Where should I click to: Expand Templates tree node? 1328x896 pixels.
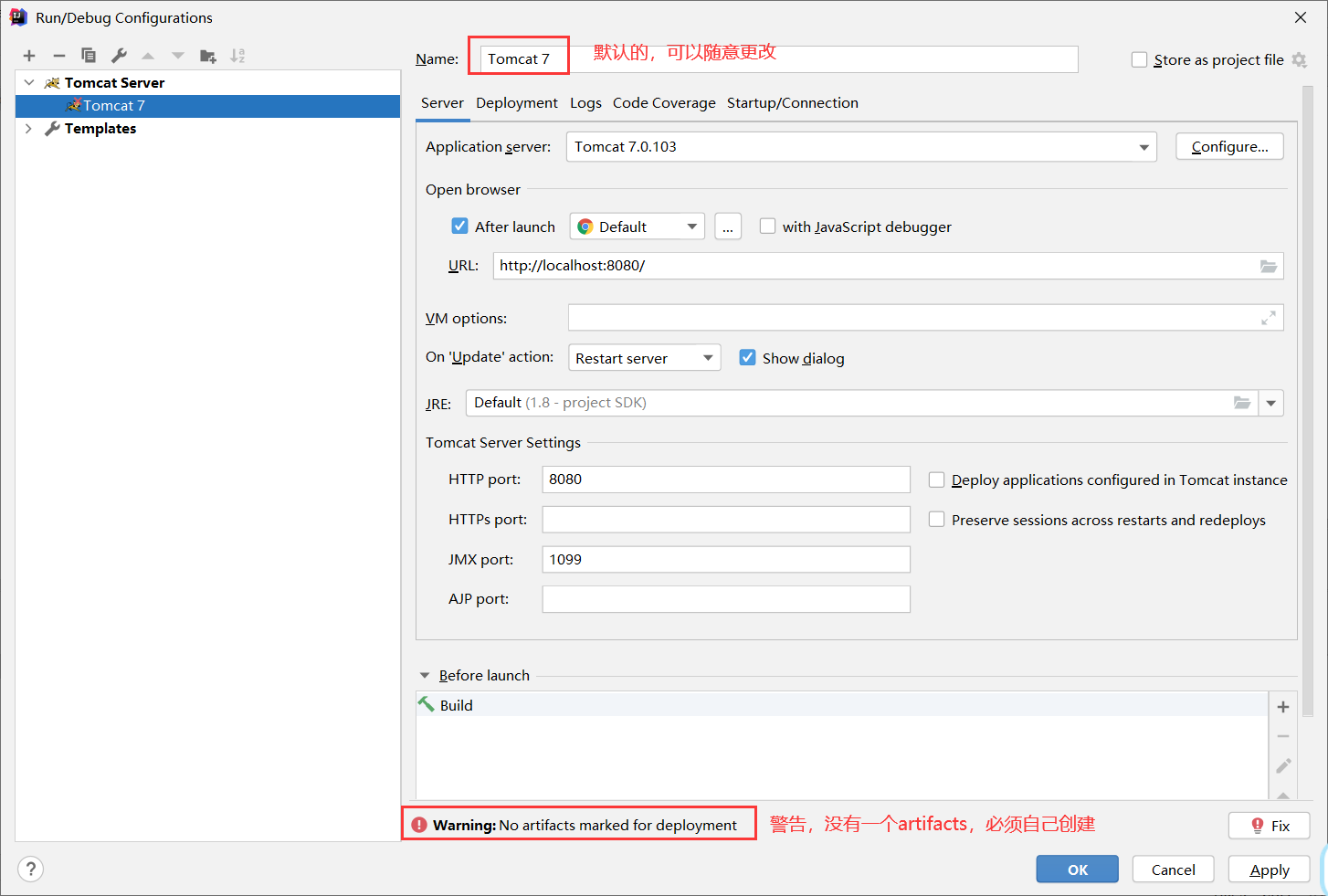(29, 129)
